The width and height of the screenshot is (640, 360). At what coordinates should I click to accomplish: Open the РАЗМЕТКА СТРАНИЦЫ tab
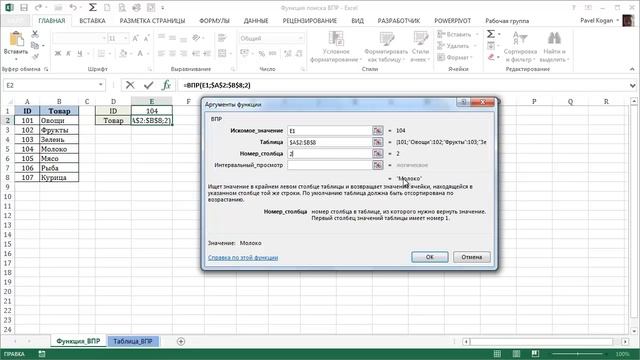coord(152,20)
